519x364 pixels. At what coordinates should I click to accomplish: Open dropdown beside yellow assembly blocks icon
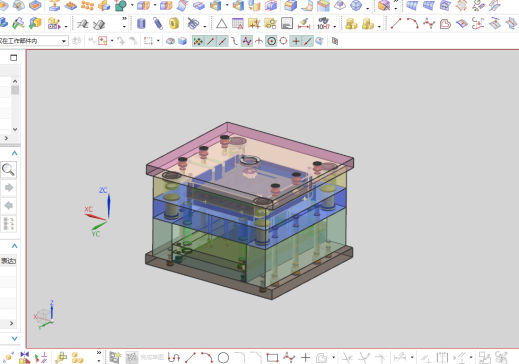(x=379, y=26)
